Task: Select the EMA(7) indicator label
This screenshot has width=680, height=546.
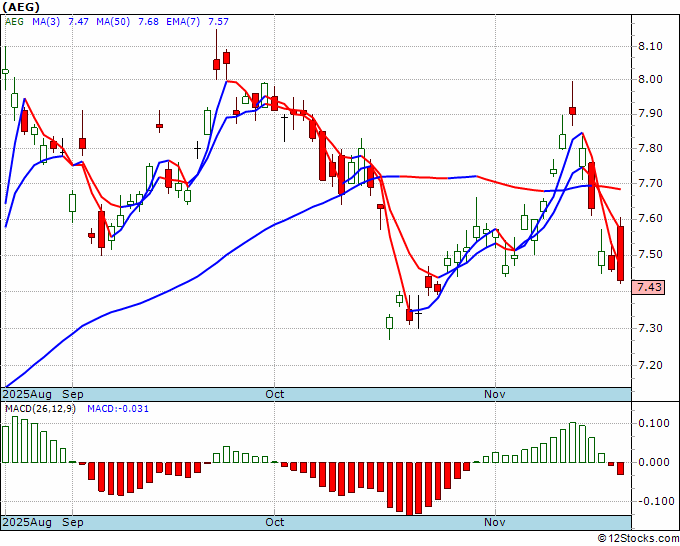Action: 183,22
